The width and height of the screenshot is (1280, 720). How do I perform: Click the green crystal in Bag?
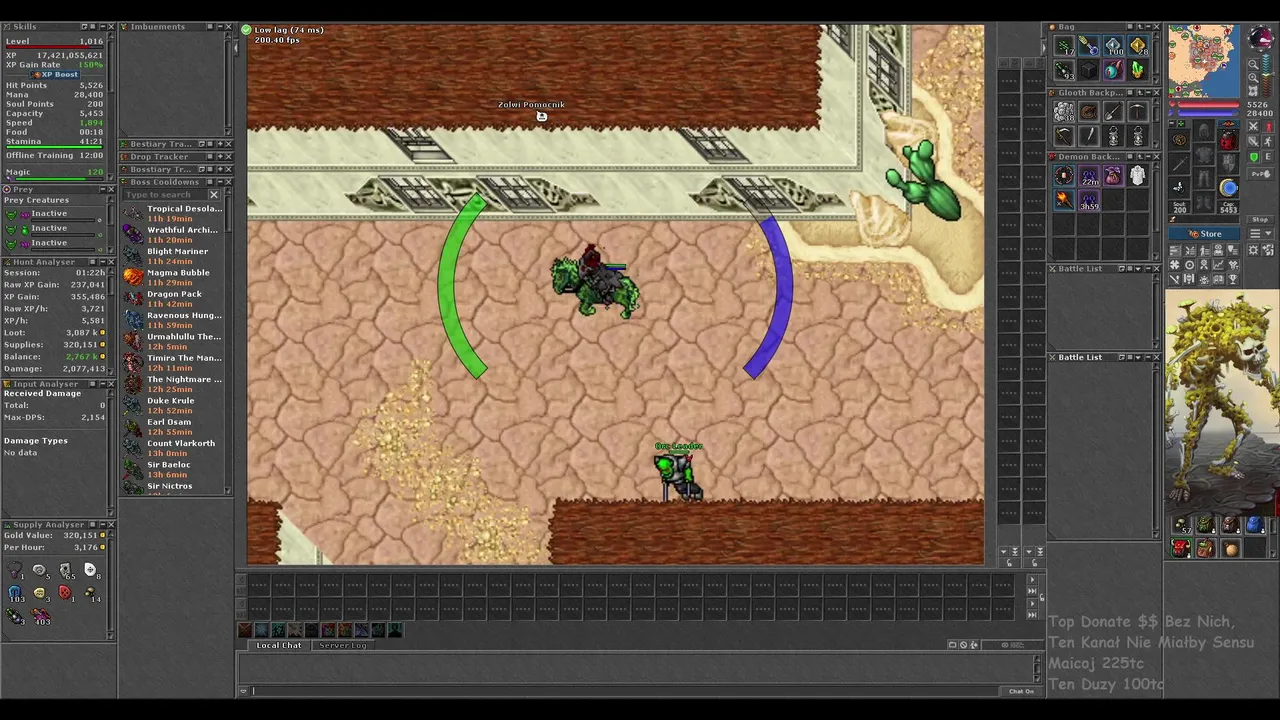click(1138, 69)
